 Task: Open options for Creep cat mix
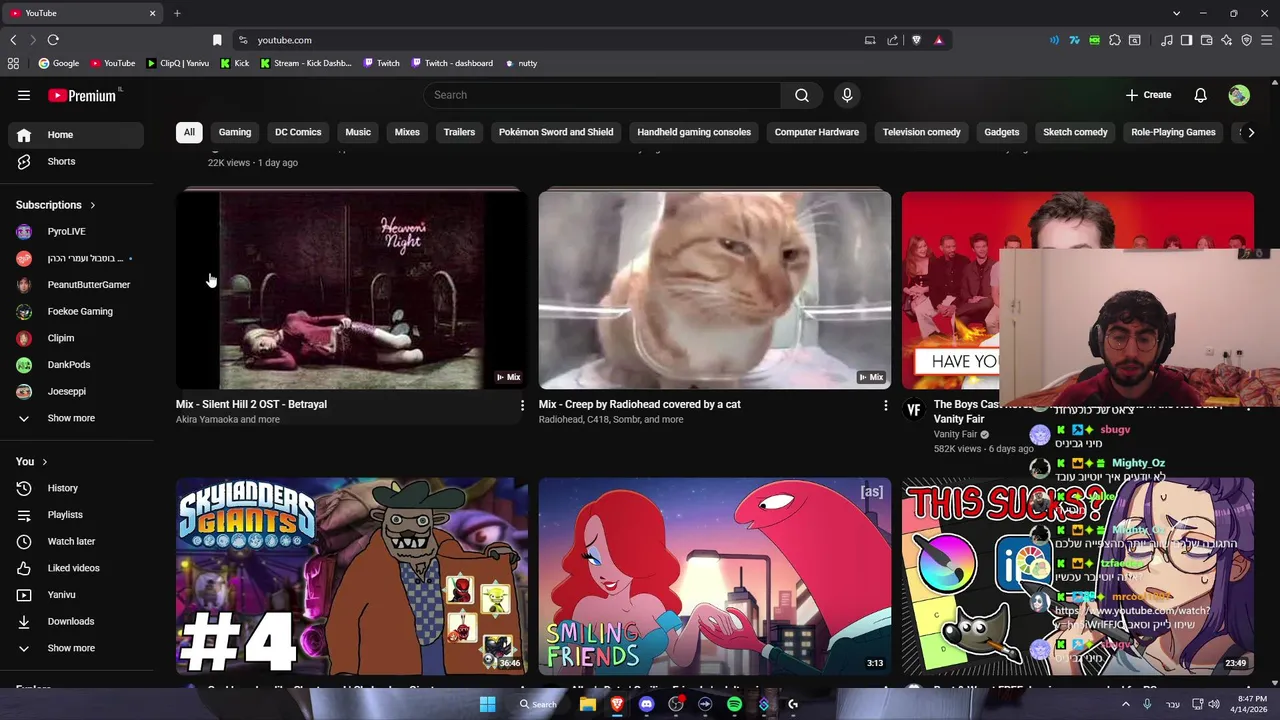(885, 405)
